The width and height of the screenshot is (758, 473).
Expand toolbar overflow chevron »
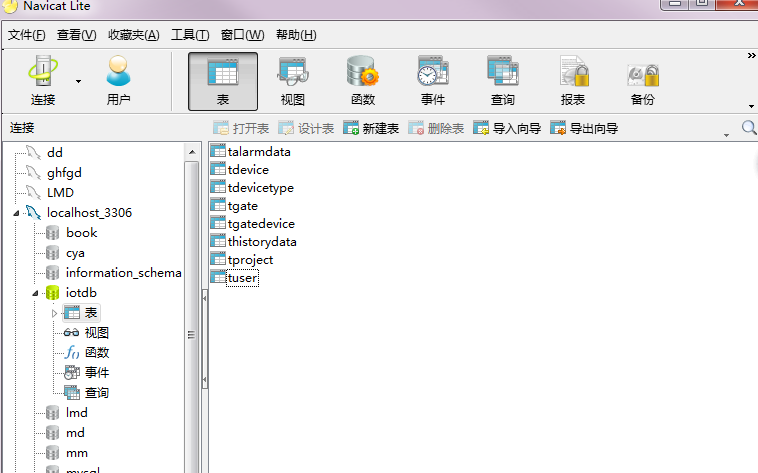(751, 56)
